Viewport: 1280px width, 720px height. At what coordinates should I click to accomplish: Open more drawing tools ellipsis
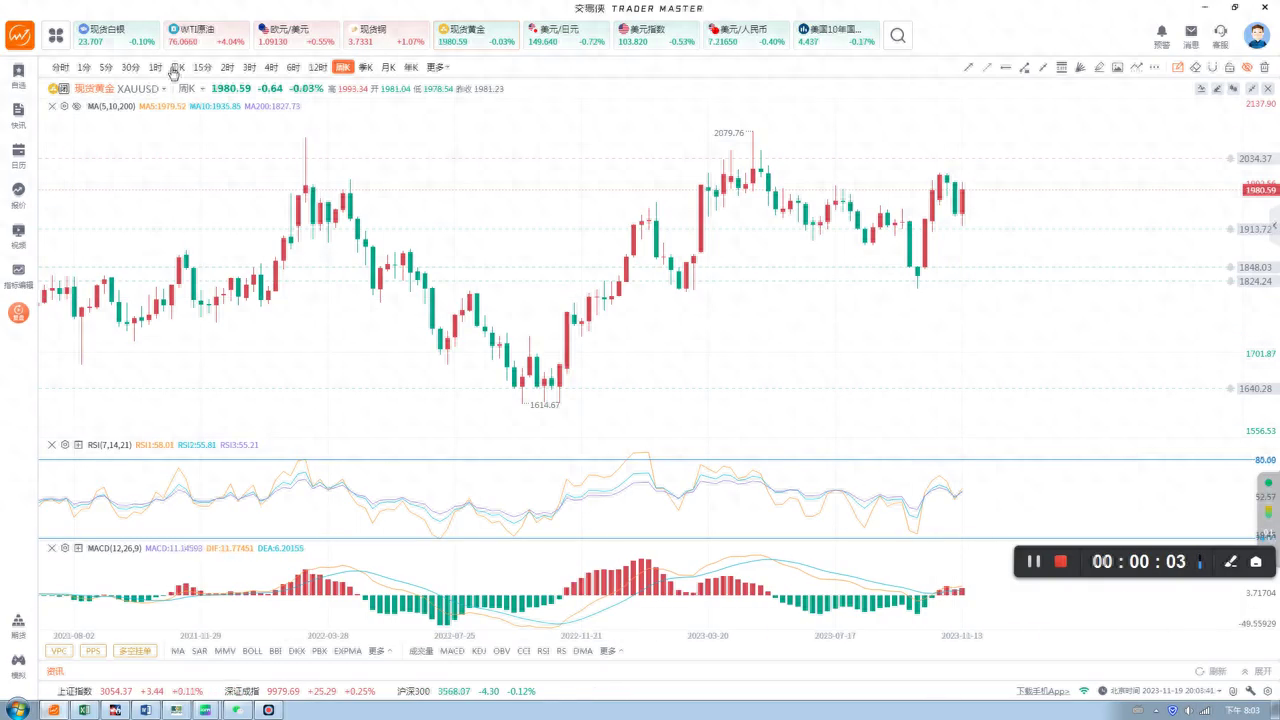point(1154,67)
